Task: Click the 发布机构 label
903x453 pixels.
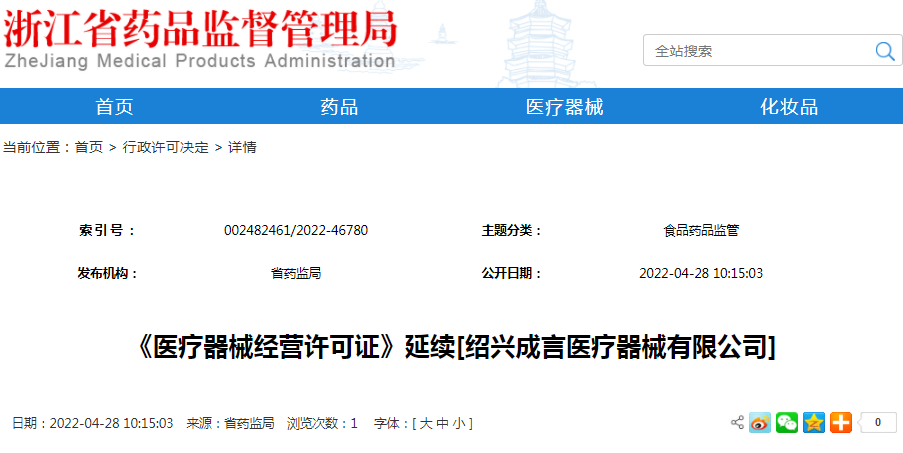Action: click(108, 273)
